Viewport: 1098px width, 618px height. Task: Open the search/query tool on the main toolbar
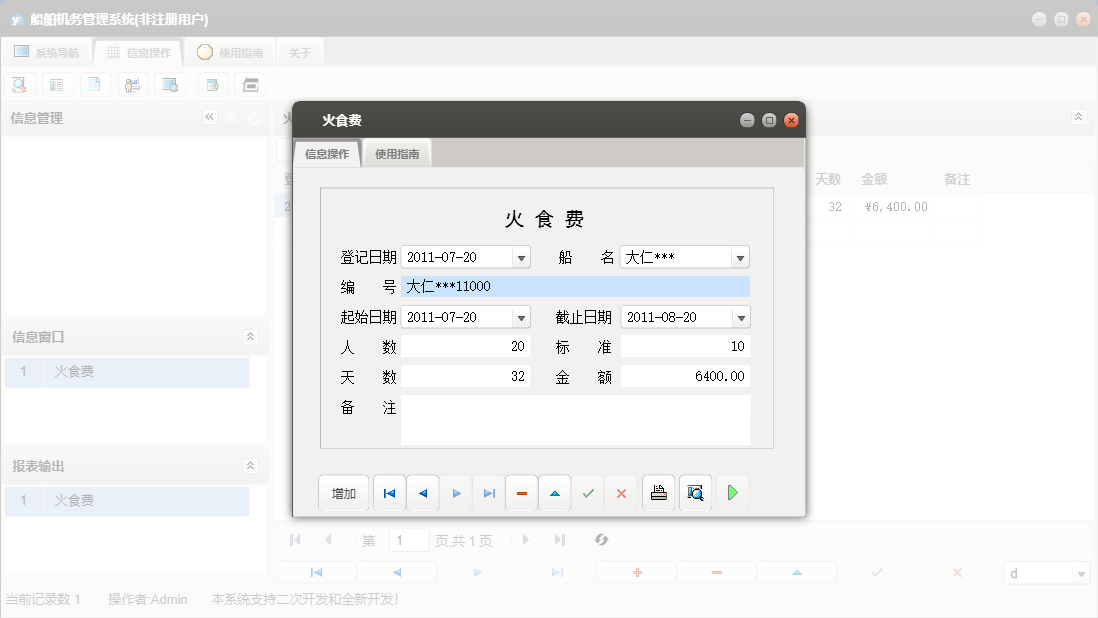[x=19, y=84]
